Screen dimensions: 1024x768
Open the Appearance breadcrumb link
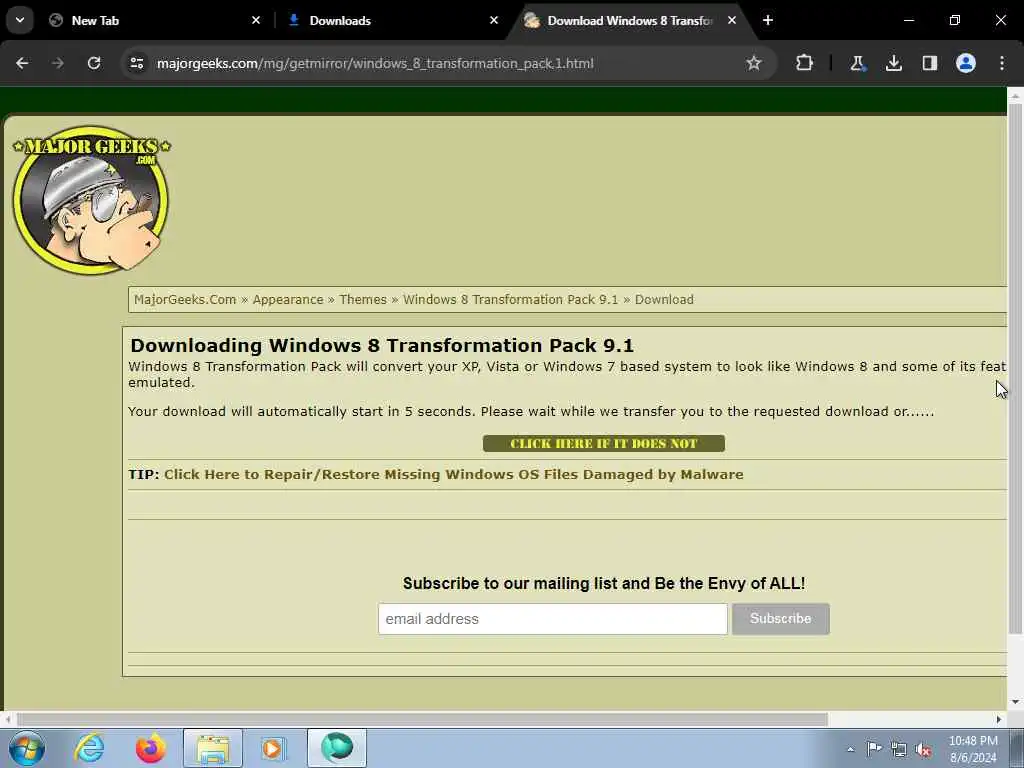tap(288, 300)
